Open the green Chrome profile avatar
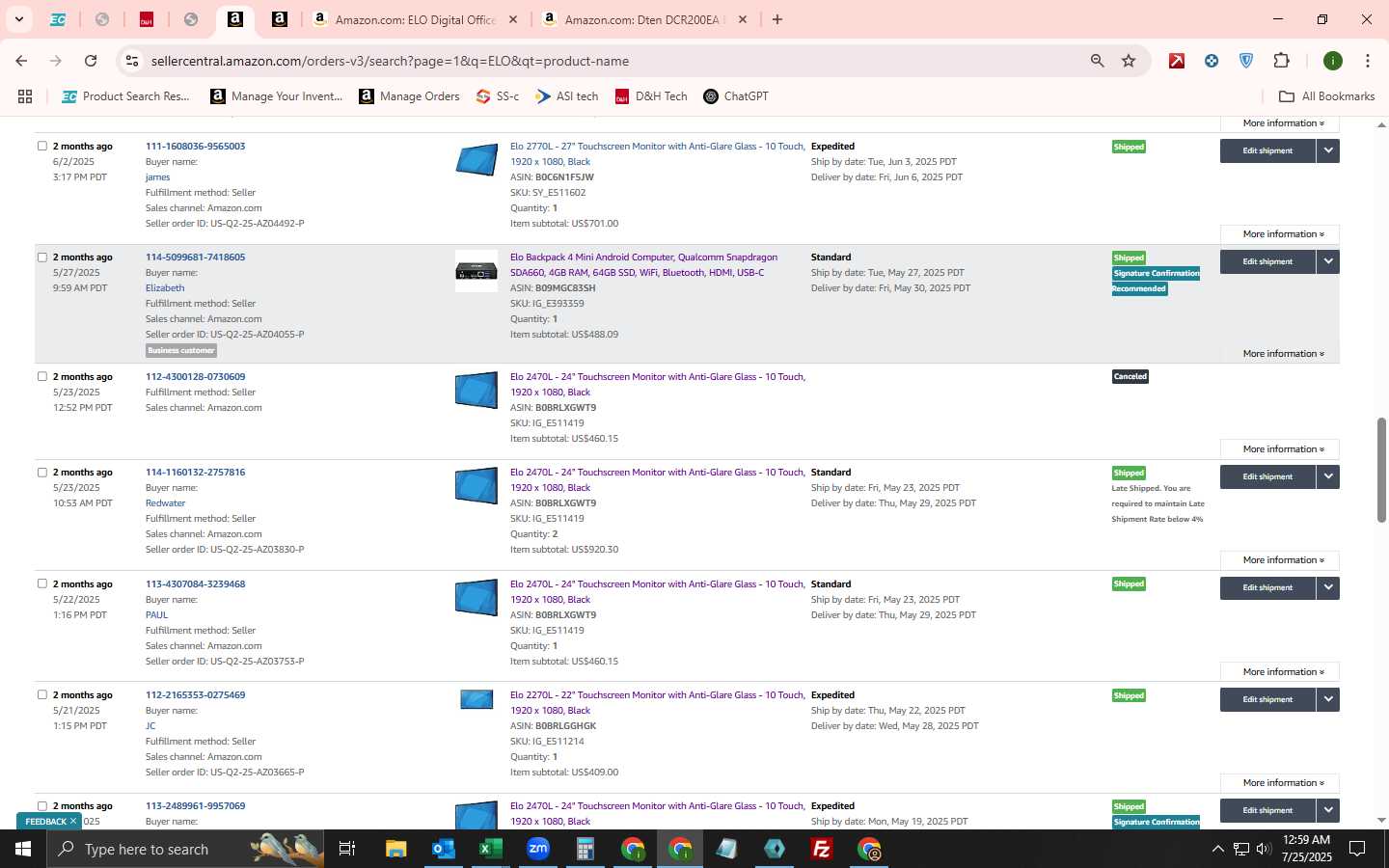 pyautogui.click(x=1333, y=61)
